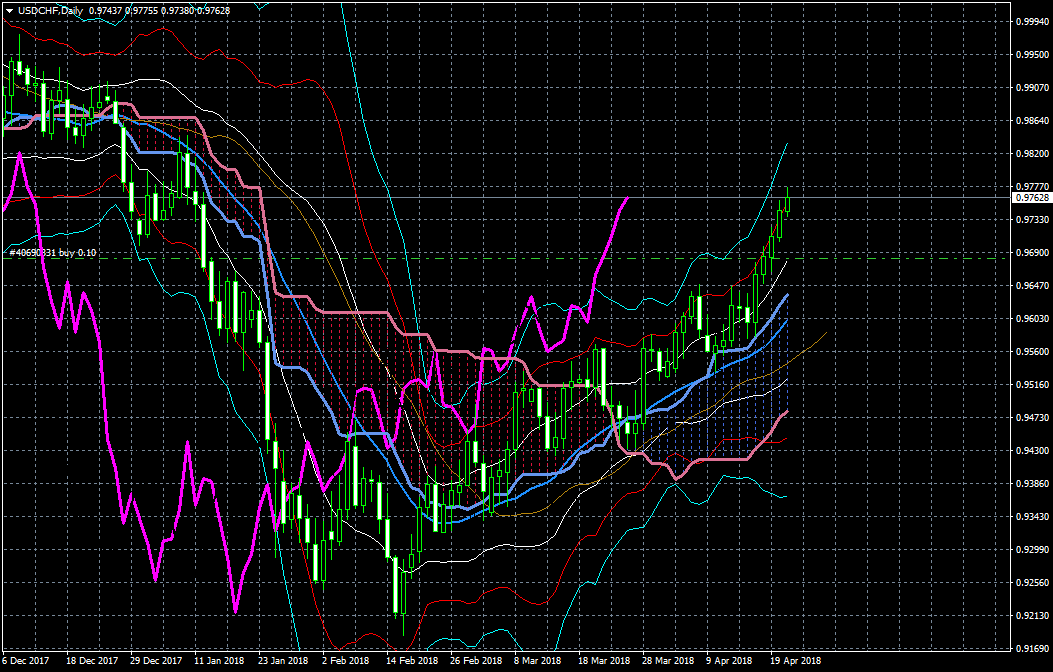Select the 23 Jan 2018 date marker
Image resolution: width=1053 pixels, height=672 pixels.
(x=283, y=661)
